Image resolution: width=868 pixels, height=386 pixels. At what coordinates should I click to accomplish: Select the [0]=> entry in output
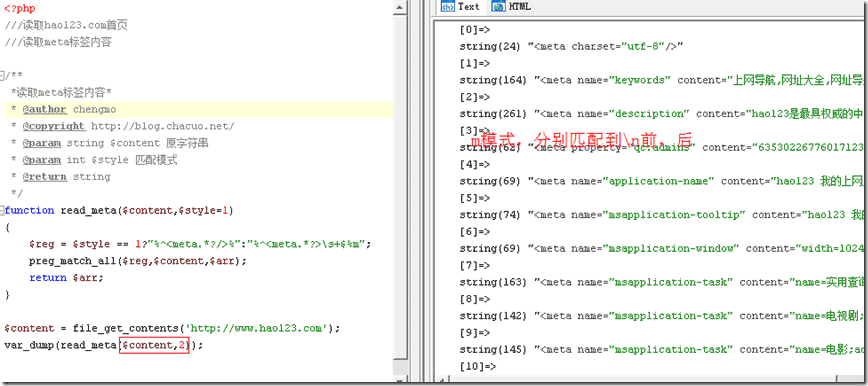(x=475, y=30)
